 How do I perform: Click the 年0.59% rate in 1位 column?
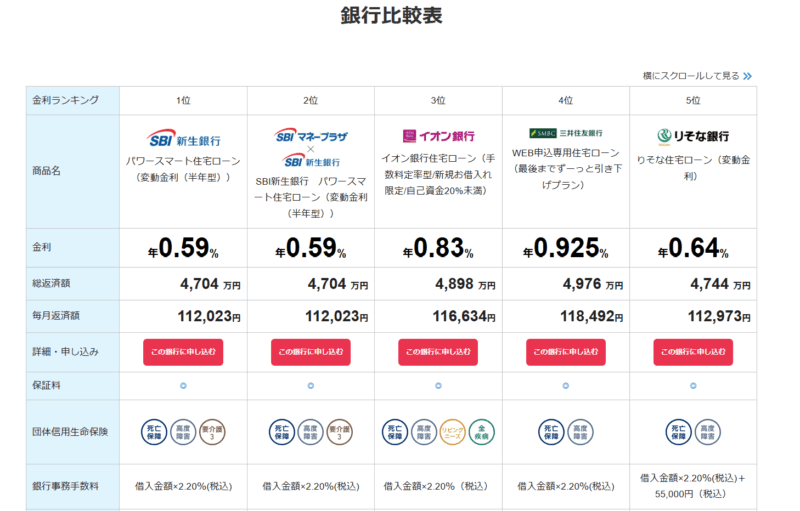coord(183,248)
